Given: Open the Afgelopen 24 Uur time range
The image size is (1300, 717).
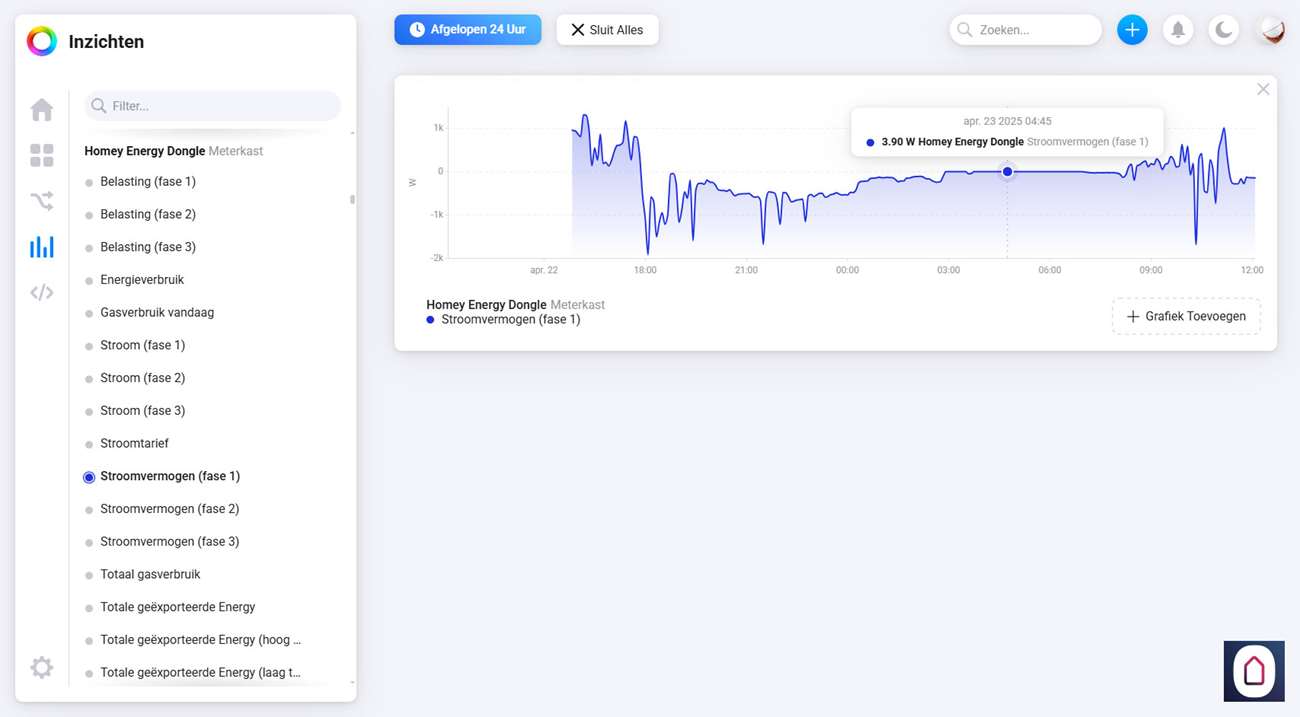Looking at the screenshot, I should [468, 30].
